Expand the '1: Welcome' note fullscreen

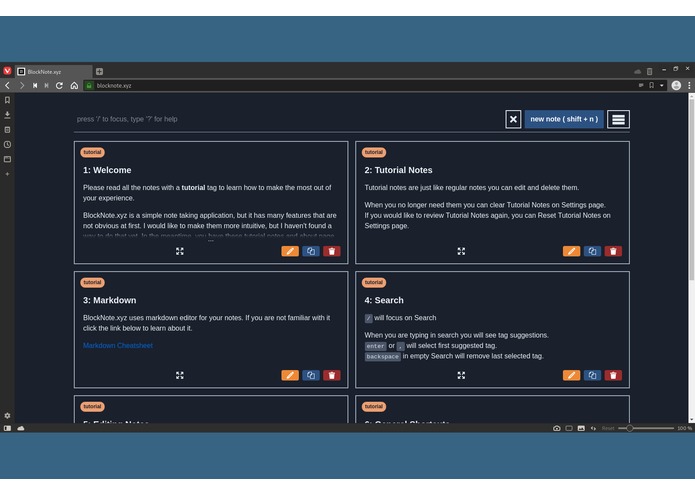click(180, 251)
